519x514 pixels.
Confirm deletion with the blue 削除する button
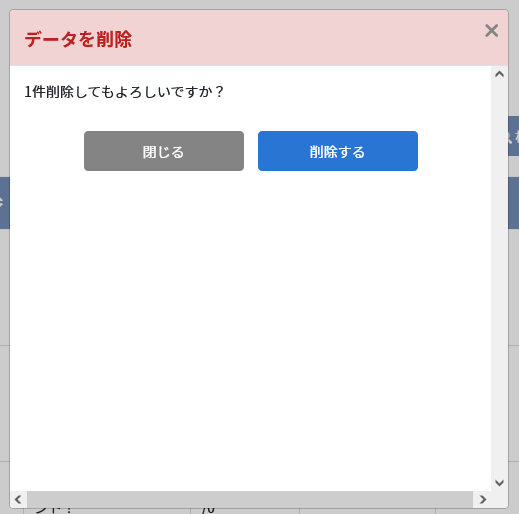pyautogui.click(x=338, y=151)
